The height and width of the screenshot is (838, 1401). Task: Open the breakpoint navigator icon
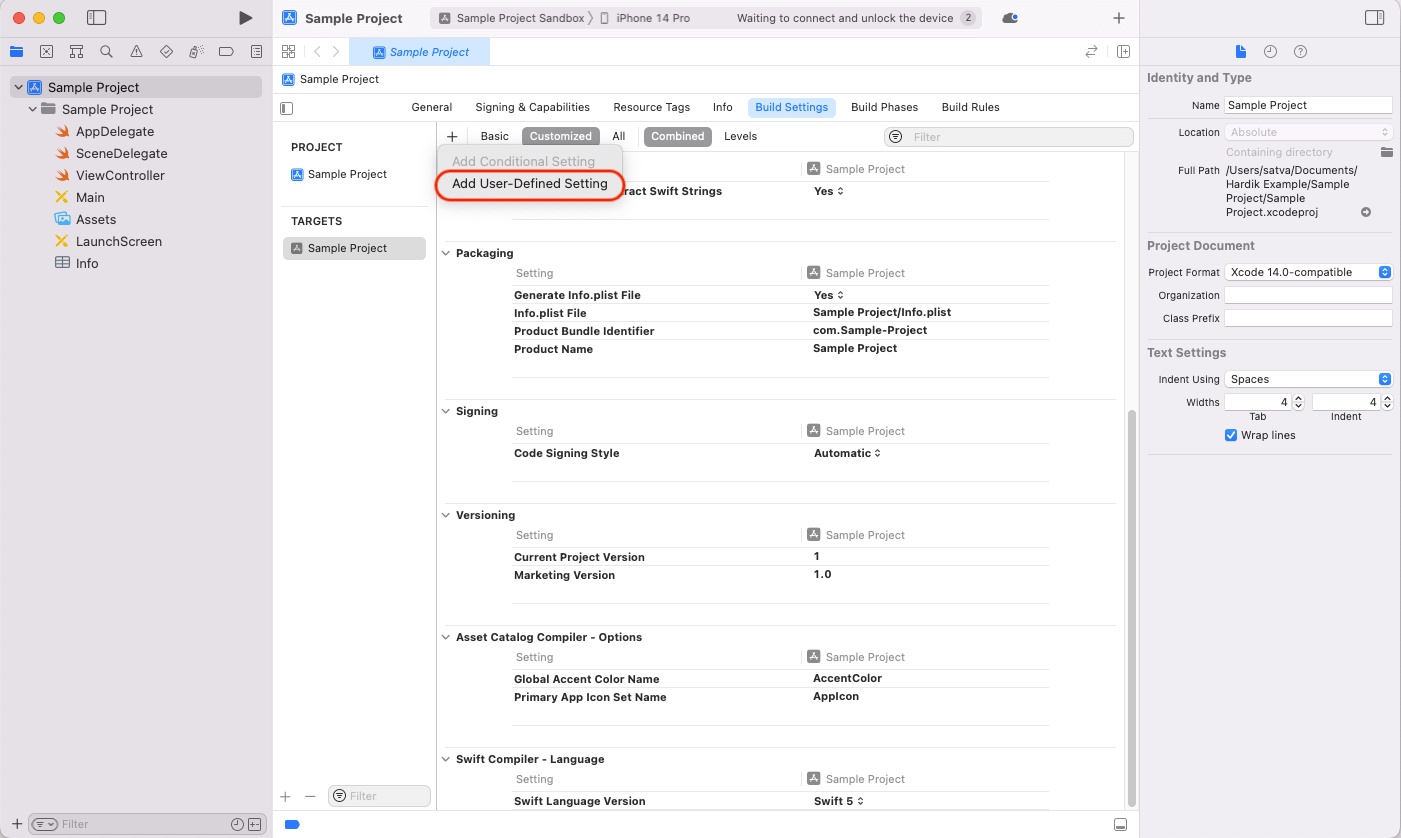coord(226,51)
